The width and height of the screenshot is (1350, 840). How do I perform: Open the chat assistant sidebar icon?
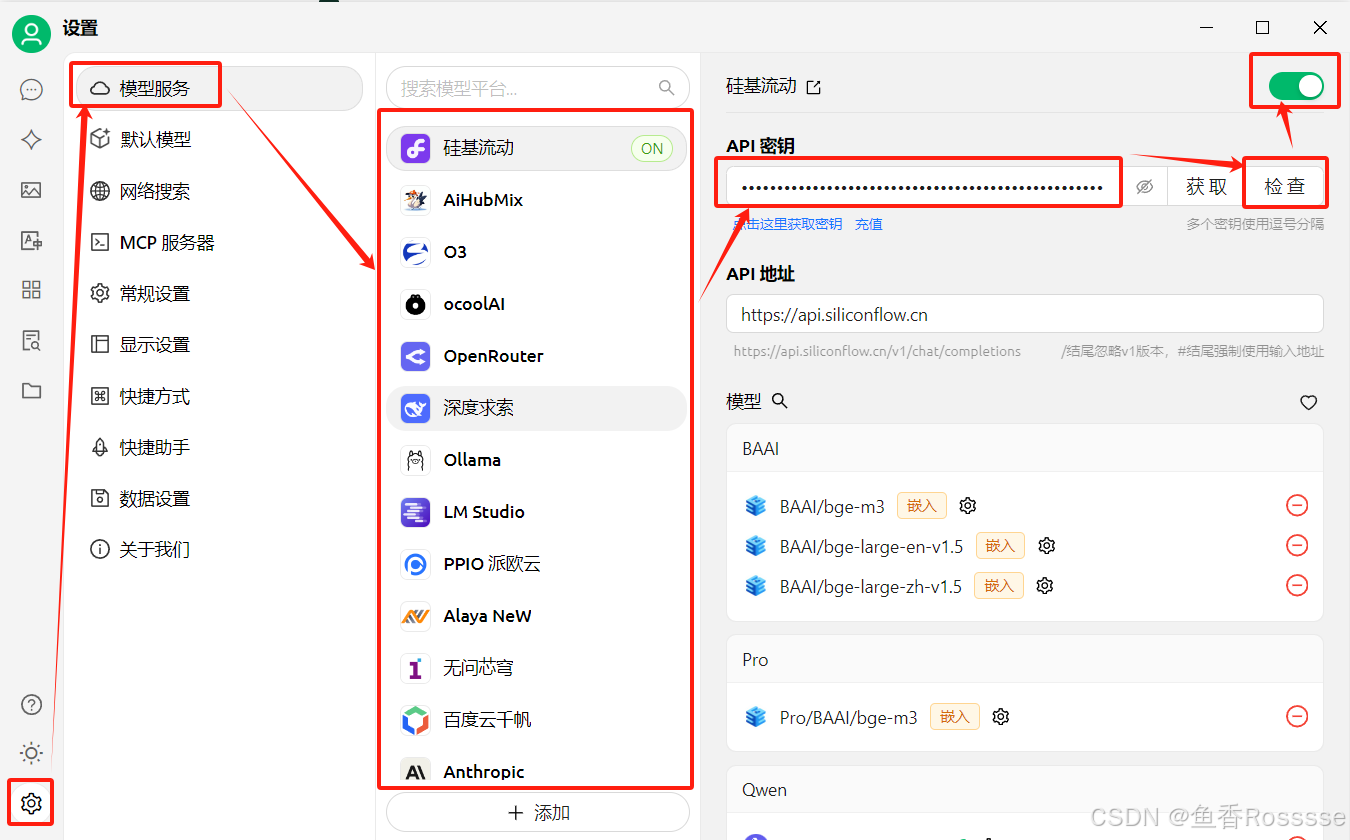tap(31, 90)
